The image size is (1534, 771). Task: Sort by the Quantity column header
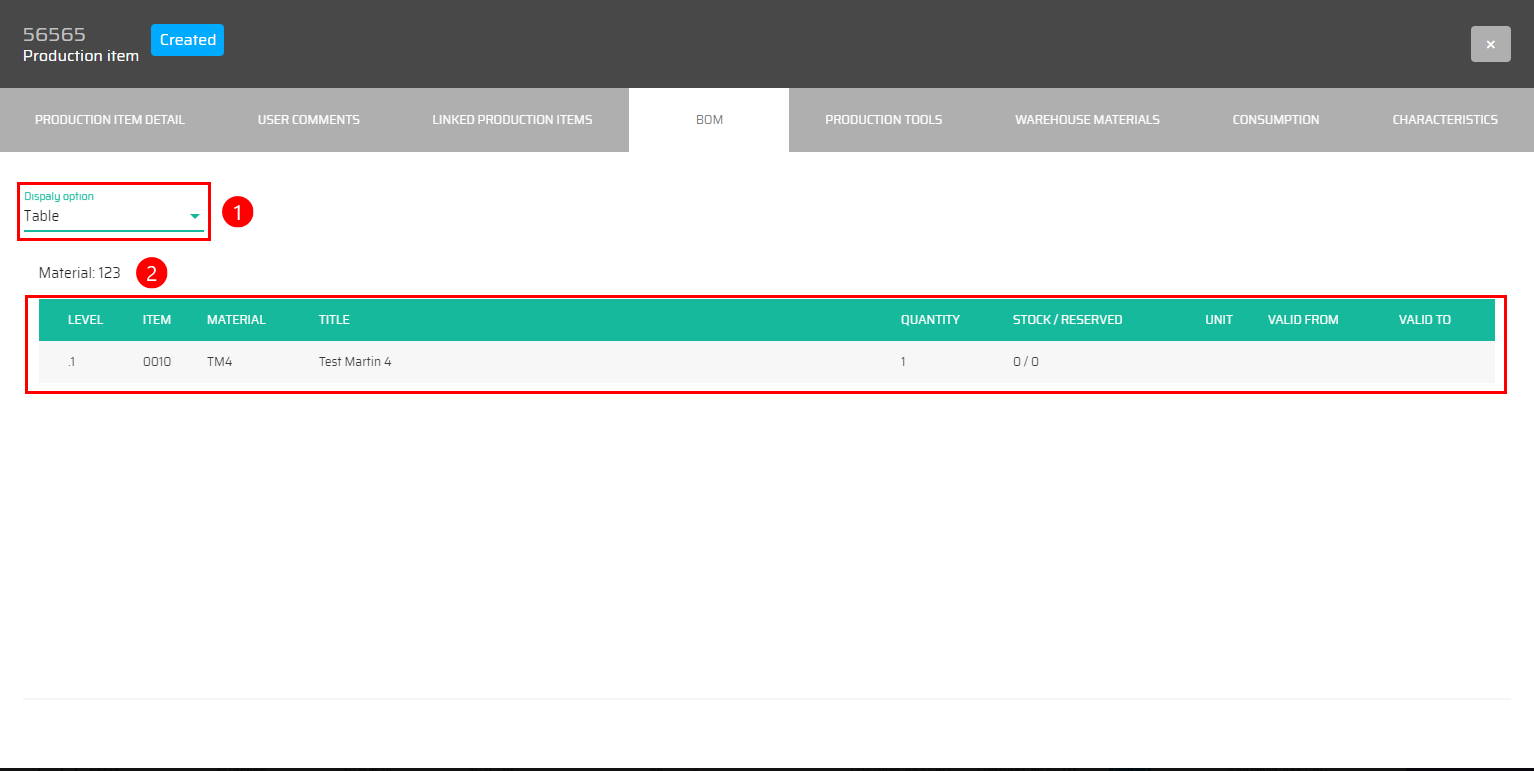(929, 320)
